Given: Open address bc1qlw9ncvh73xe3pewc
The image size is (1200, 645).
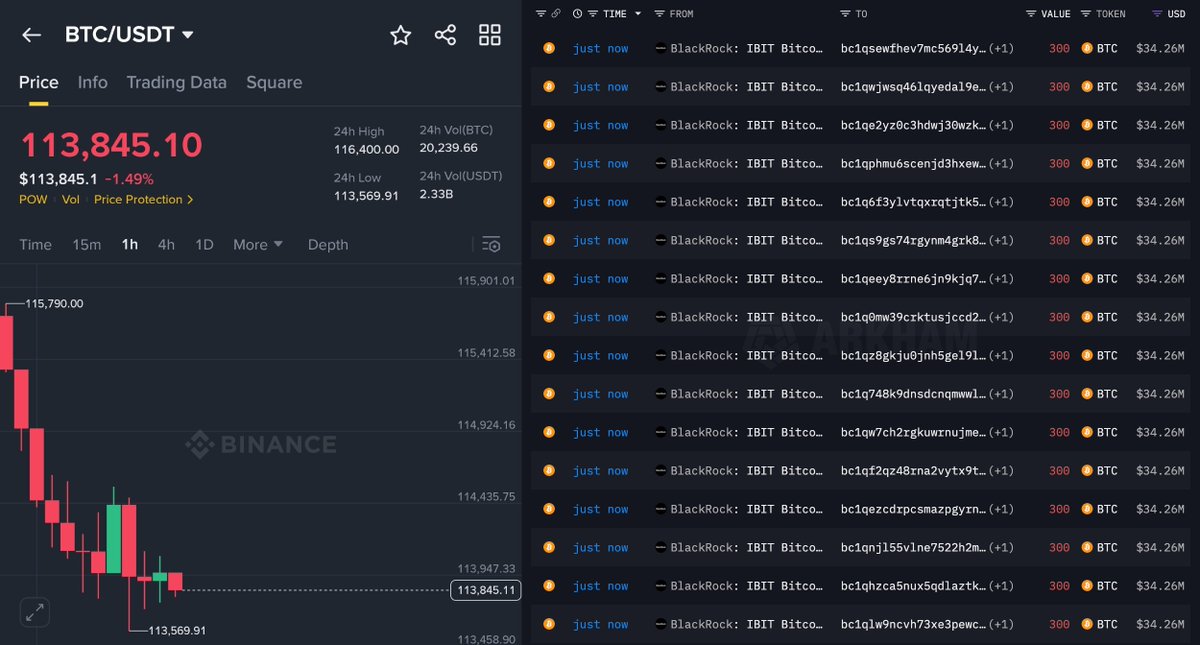Looking at the screenshot, I should 913,624.
